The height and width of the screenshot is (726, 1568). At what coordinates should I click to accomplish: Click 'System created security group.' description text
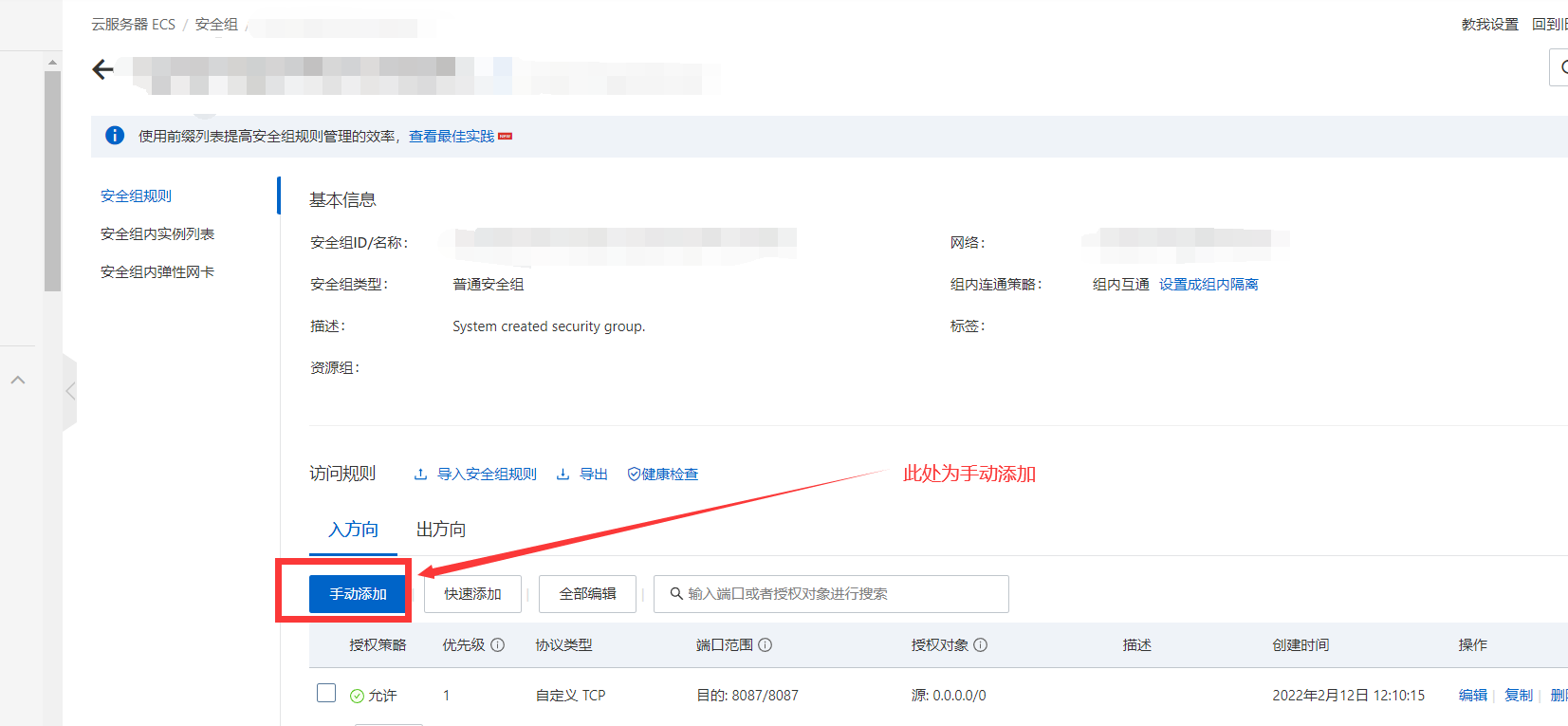(x=548, y=326)
